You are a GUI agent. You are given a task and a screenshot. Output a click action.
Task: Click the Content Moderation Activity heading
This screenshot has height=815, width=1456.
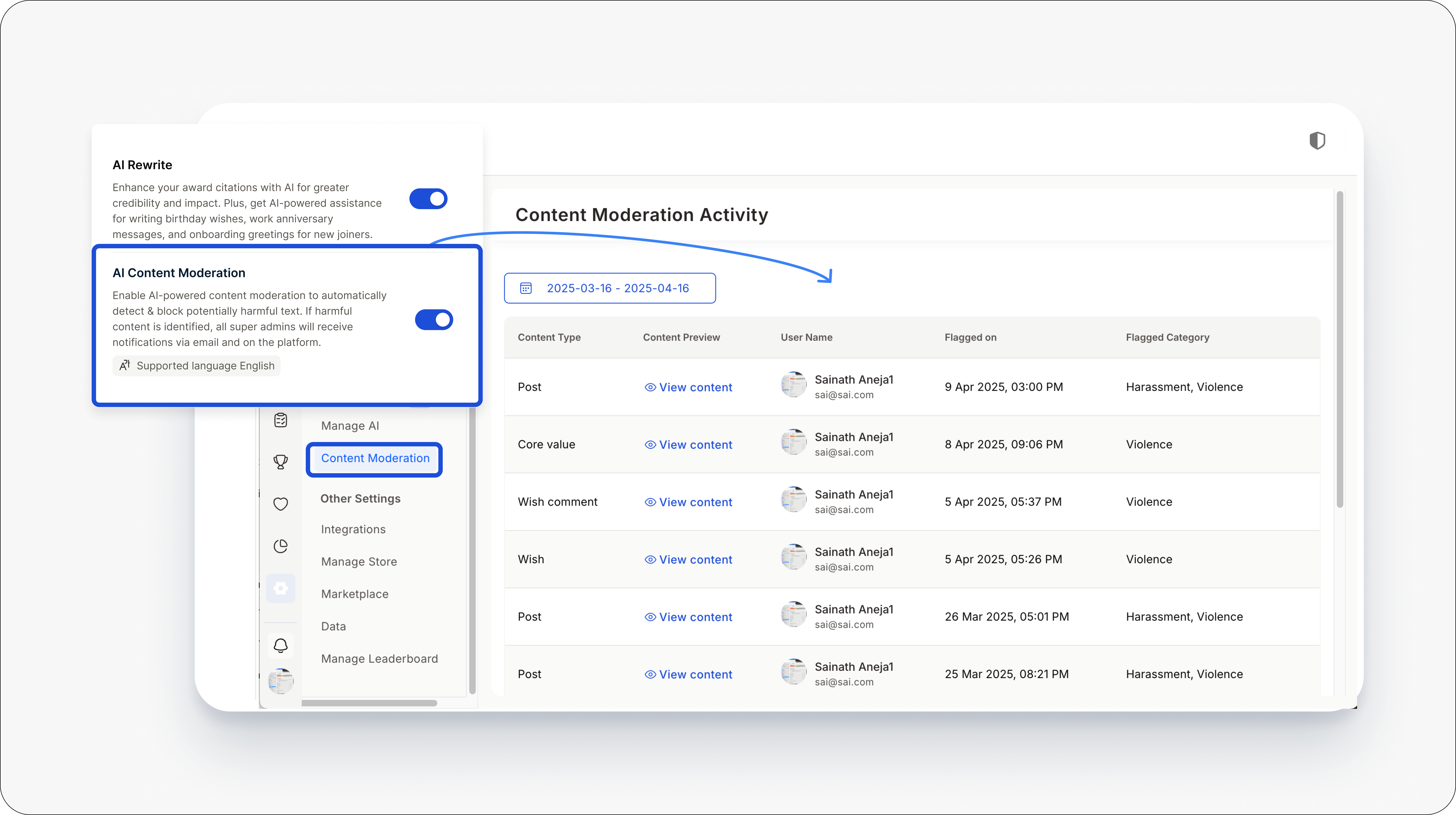pos(641,215)
